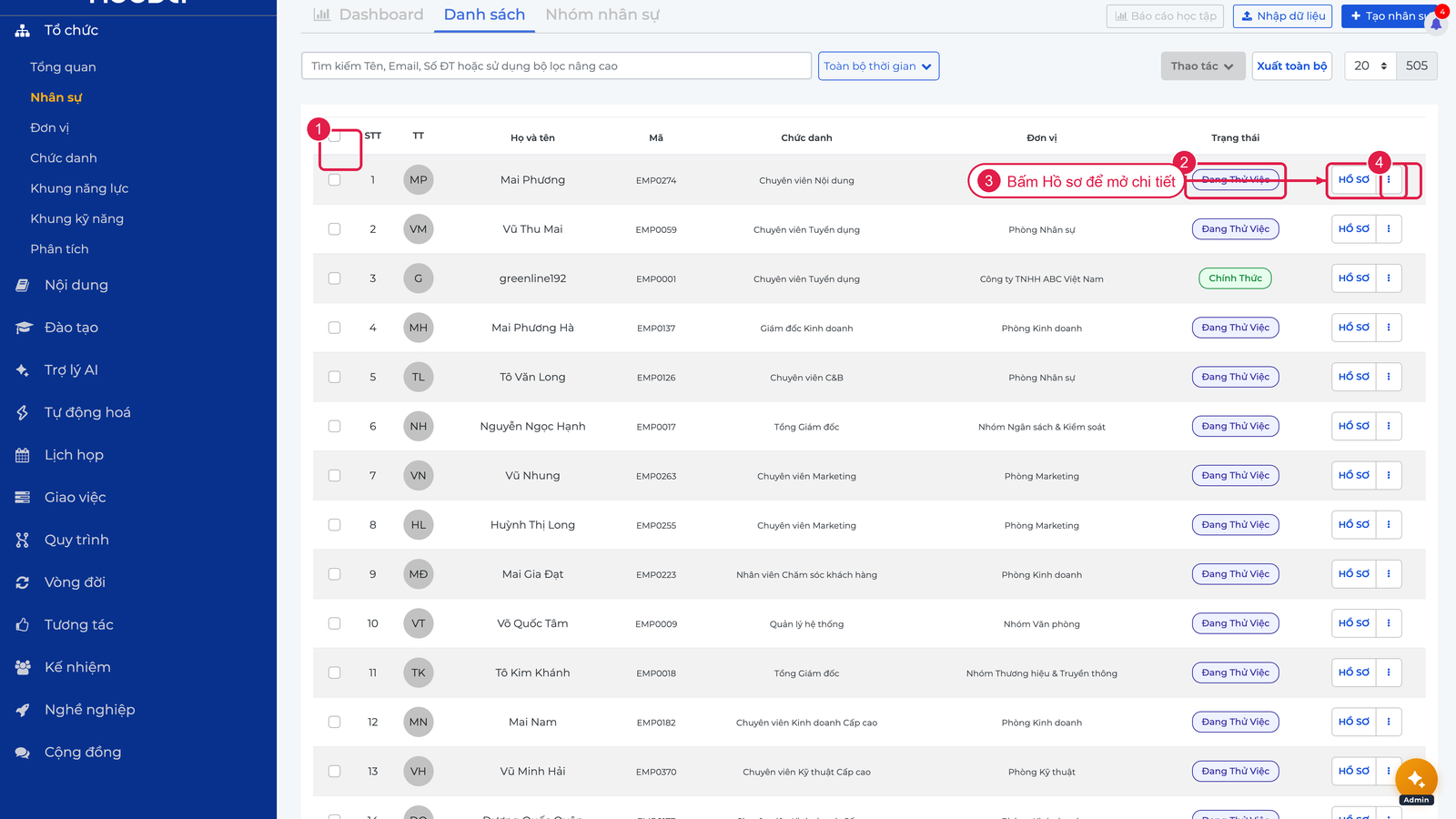Click the Vòng đời cycle icon
This screenshot has height=819, width=1456.
[23, 582]
